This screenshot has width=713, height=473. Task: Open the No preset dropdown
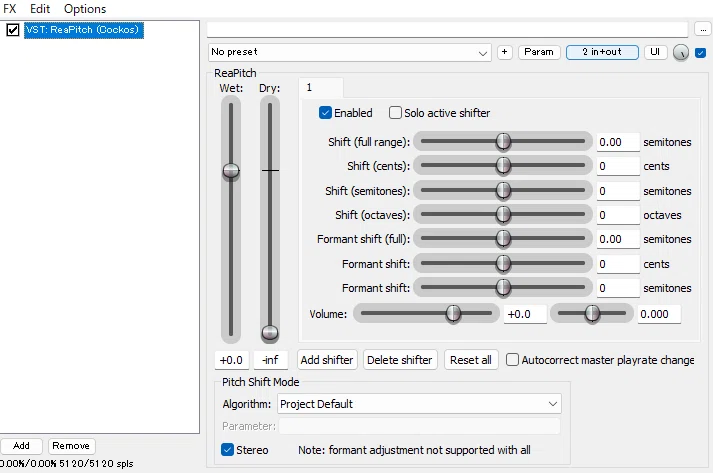(x=349, y=52)
